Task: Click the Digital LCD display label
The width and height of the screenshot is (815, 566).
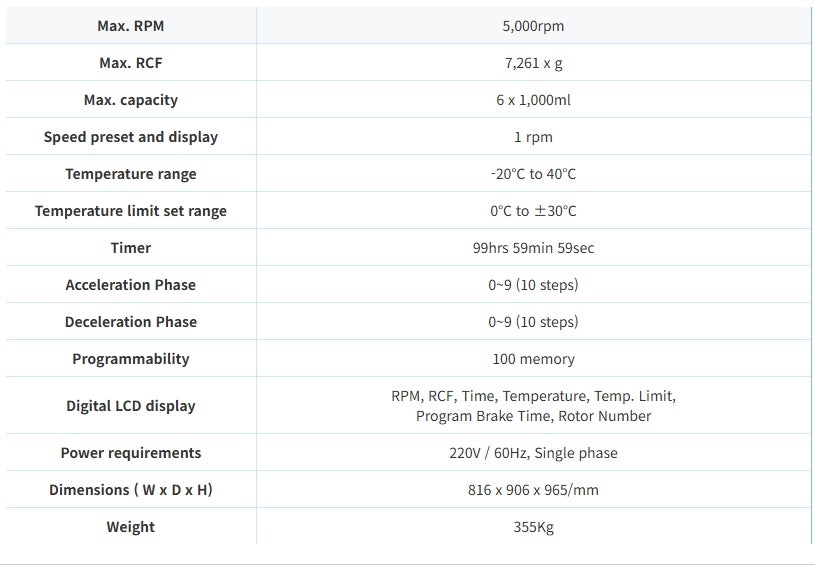Action: pyautogui.click(x=131, y=406)
